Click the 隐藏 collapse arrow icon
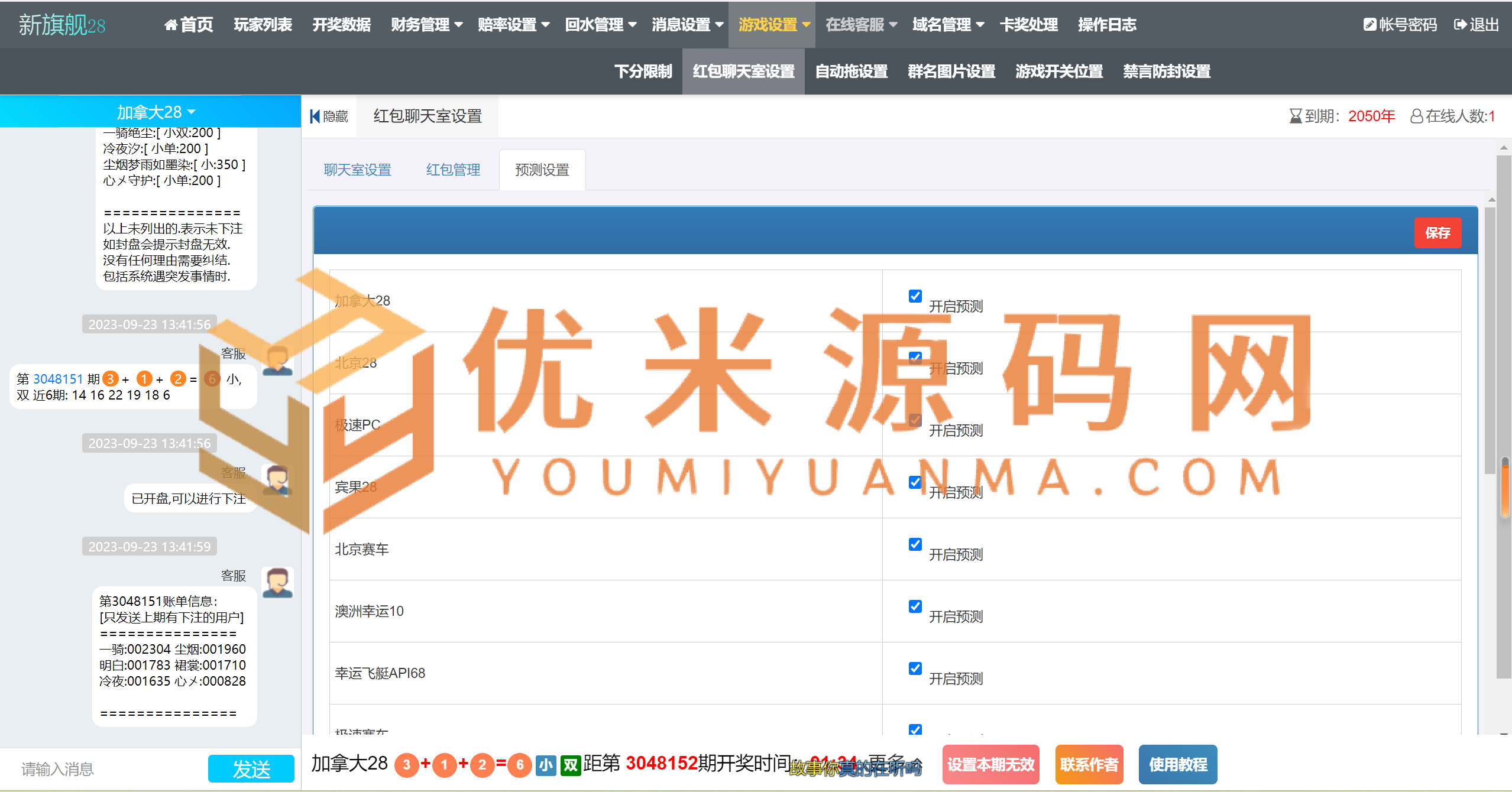Viewport: 1512px width, 792px height. pyautogui.click(x=315, y=116)
